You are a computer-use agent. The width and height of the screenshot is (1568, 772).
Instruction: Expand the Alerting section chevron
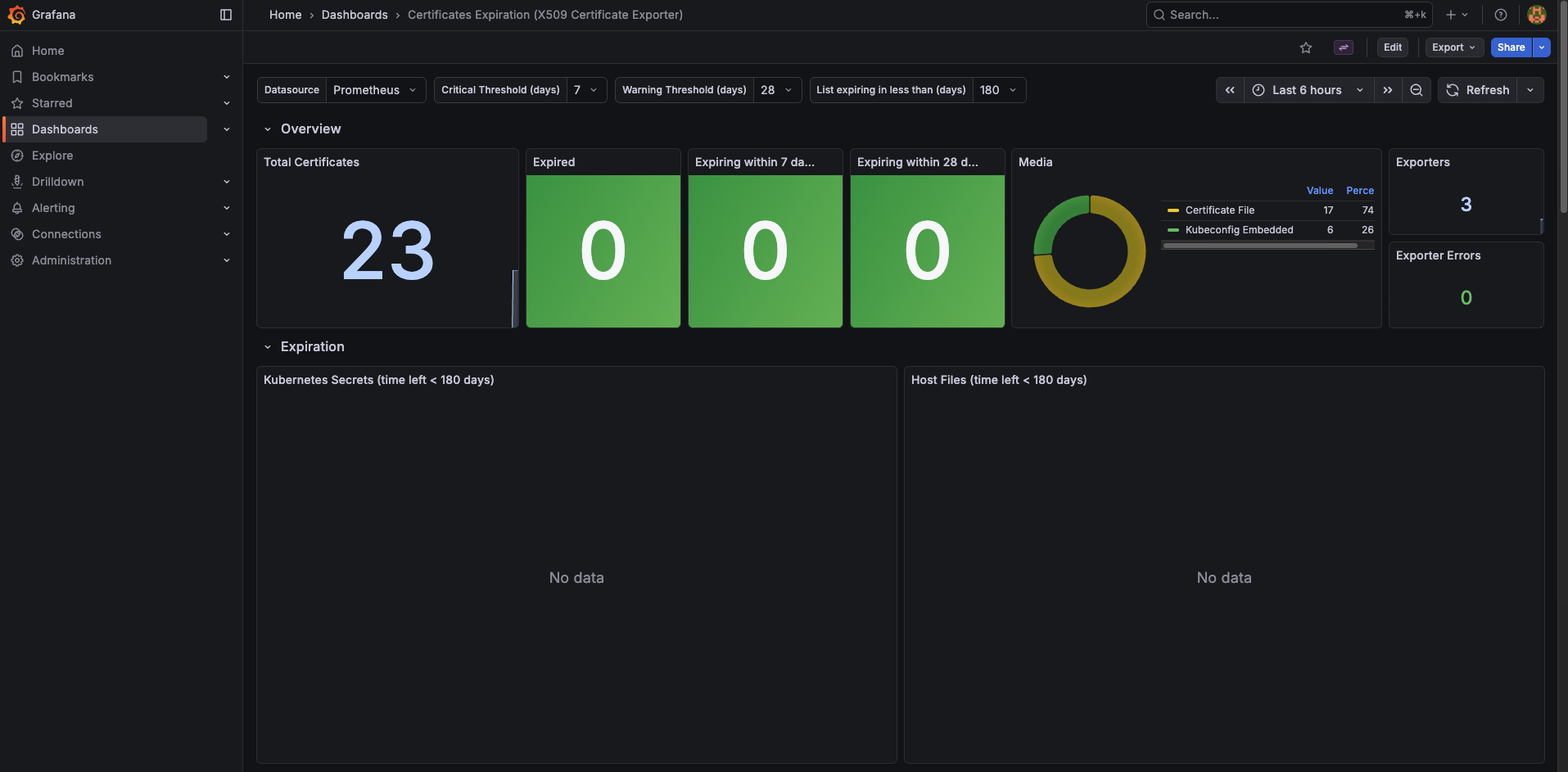click(x=227, y=208)
